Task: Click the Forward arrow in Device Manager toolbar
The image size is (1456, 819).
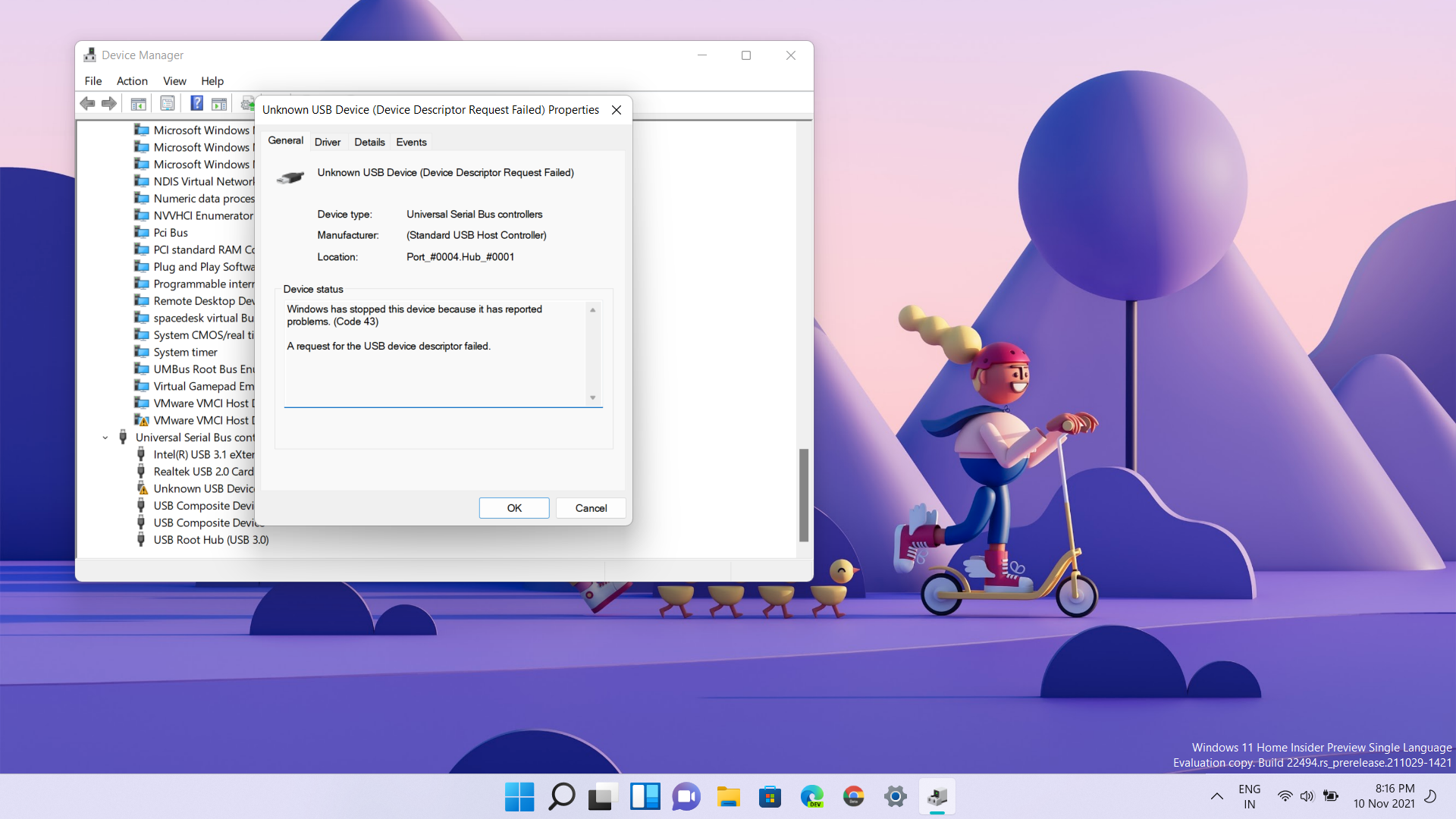Action: coord(109,104)
